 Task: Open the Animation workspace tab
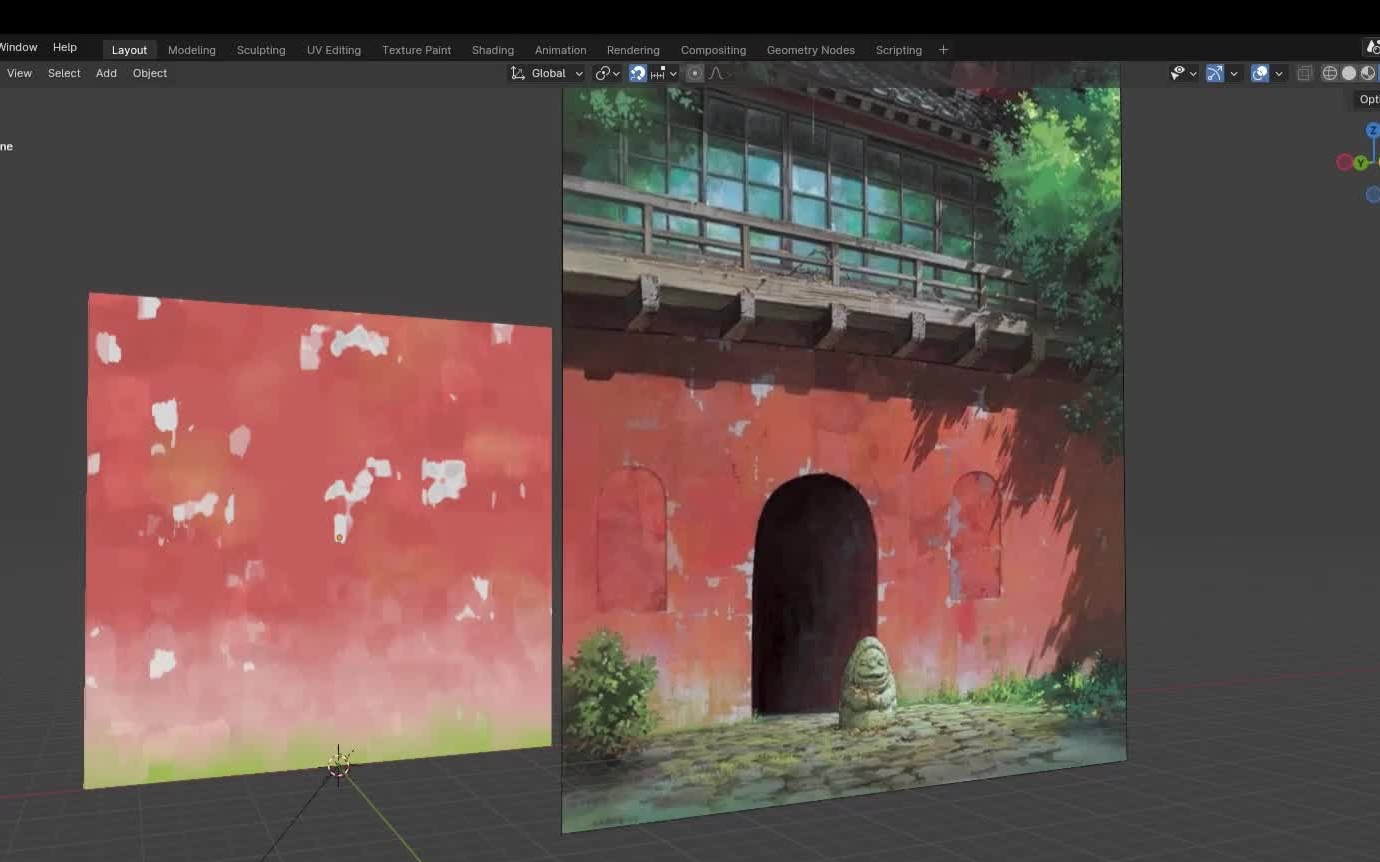click(560, 49)
